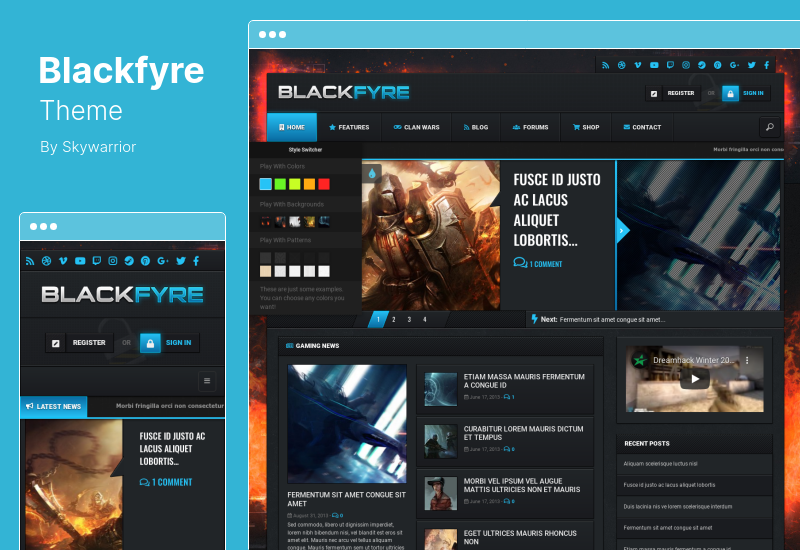Click the Register button in mobile preview
Viewport: 800px width, 550px height.
pyautogui.click(x=89, y=343)
